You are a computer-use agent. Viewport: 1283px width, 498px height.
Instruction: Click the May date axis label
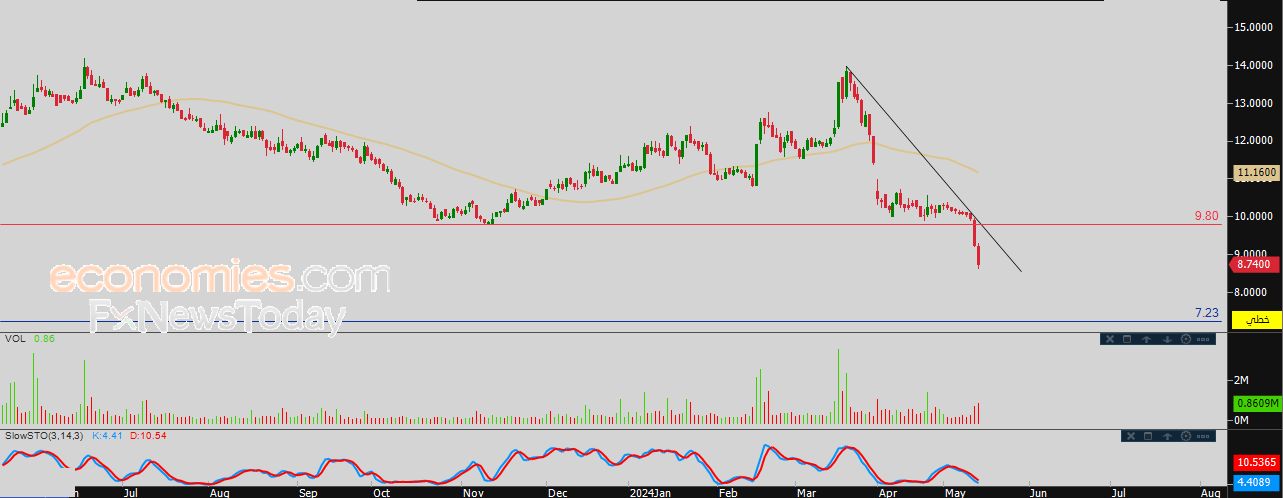point(955,493)
